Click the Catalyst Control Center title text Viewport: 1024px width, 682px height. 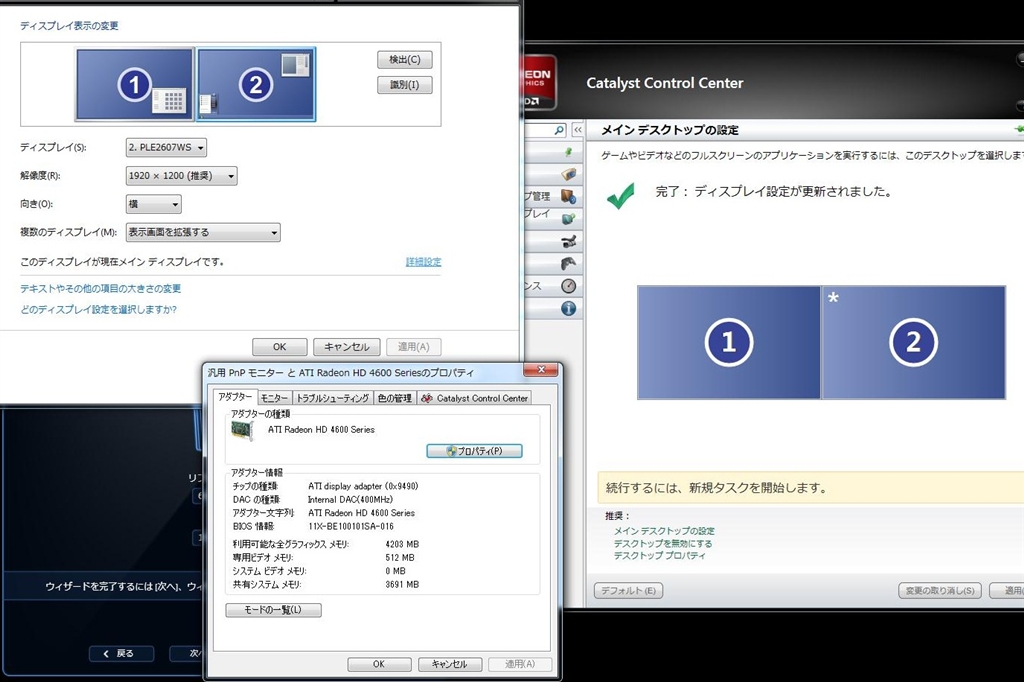pyautogui.click(x=665, y=83)
